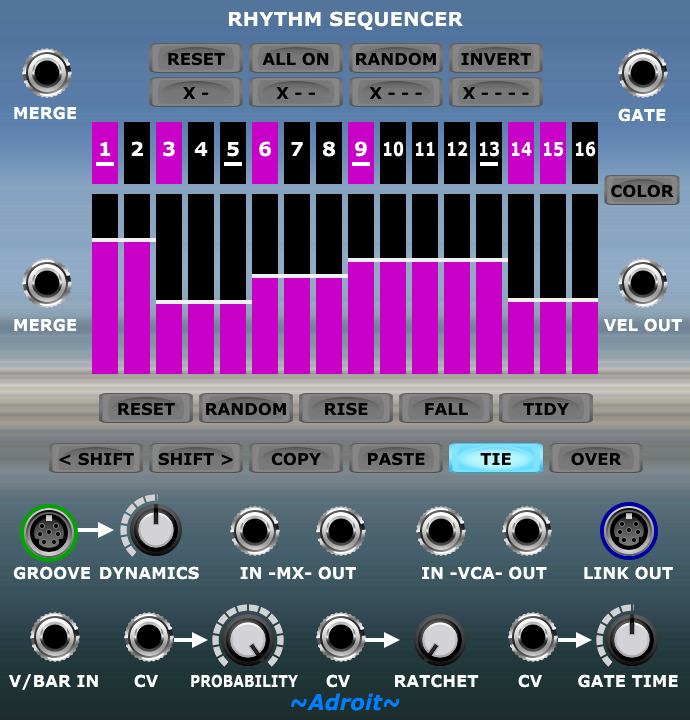Toggle the highlighted TIE button

coord(496,458)
